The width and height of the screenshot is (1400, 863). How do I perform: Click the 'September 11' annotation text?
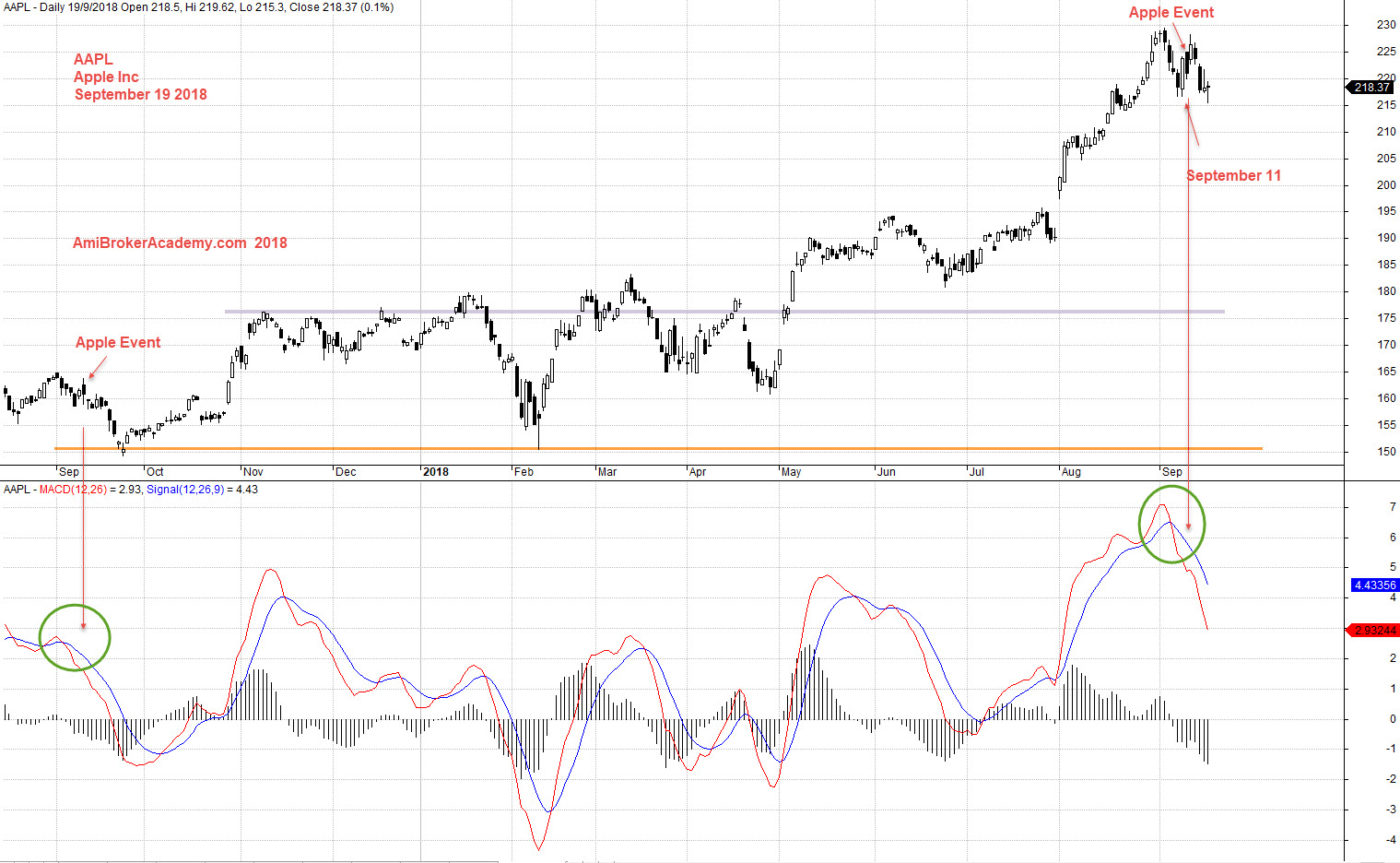tap(1233, 175)
